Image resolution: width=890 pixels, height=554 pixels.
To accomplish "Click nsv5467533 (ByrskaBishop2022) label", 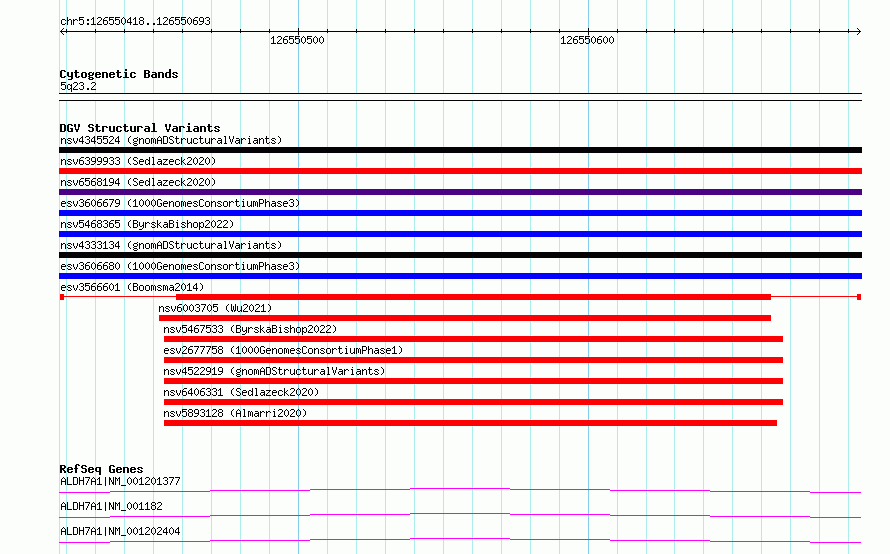I will pyautogui.click(x=250, y=329).
